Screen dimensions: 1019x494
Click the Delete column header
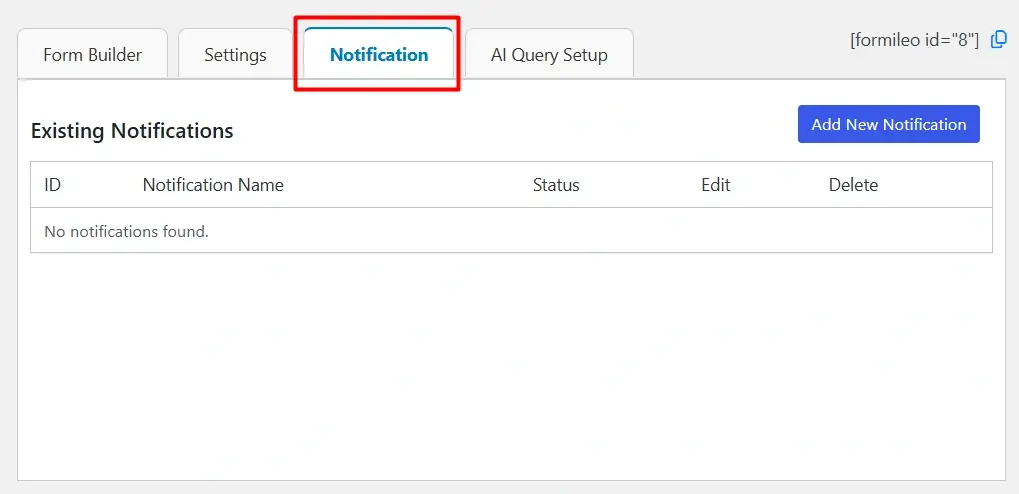pos(853,185)
